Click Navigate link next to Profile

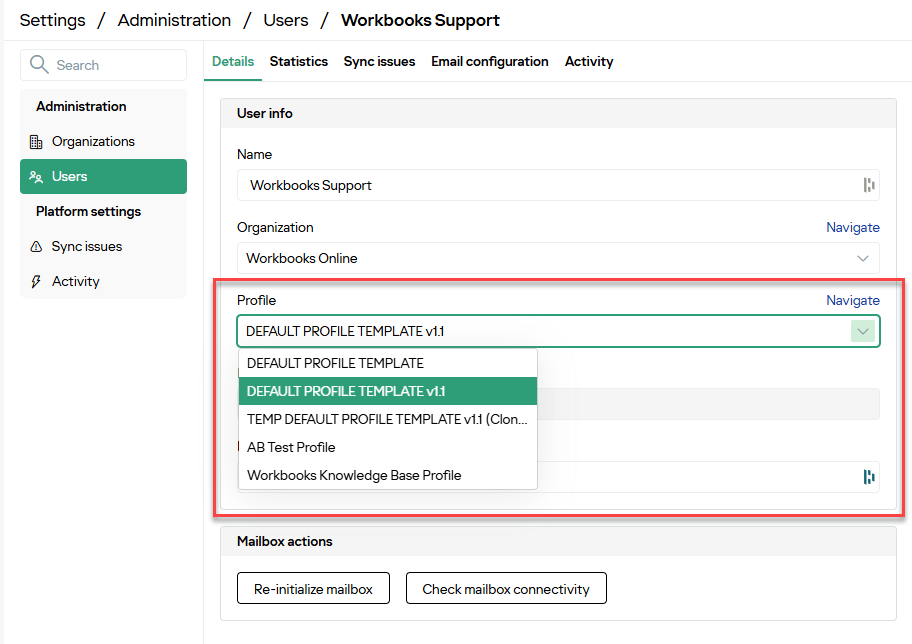point(853,301)
